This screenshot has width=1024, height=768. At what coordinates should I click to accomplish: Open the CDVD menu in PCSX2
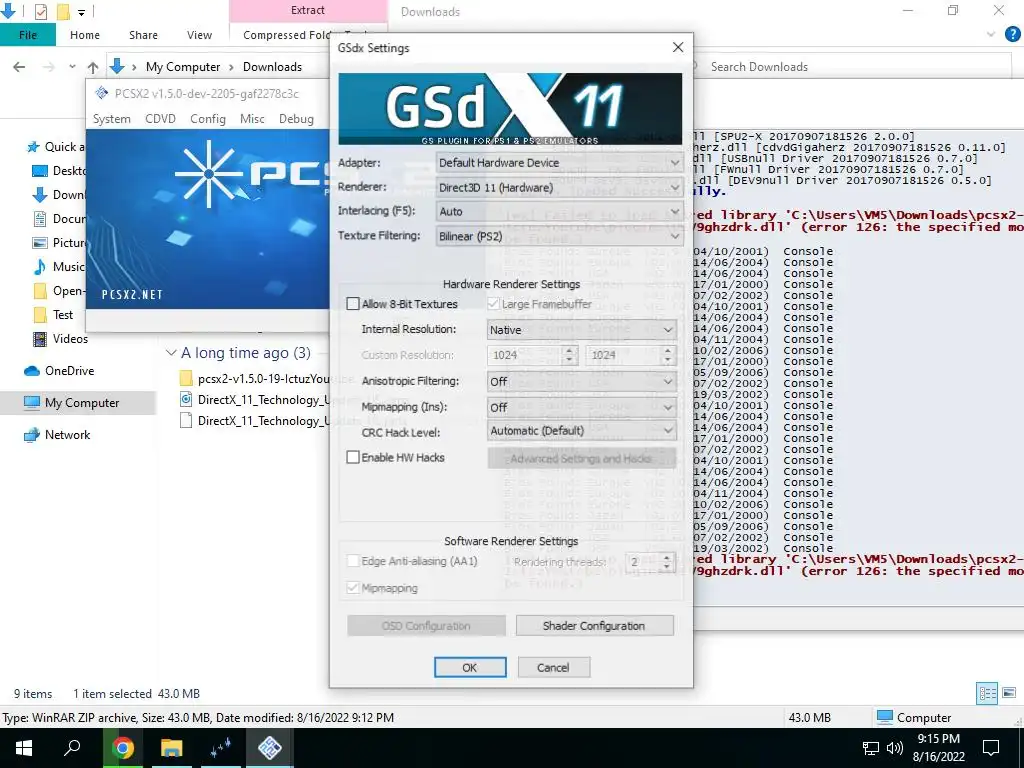160,119
